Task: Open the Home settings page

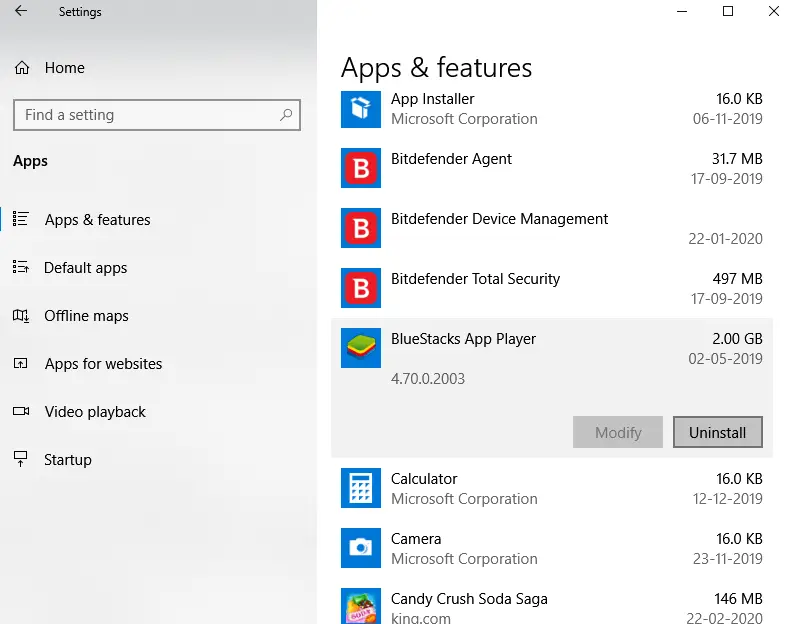Action: coord(64,68)
